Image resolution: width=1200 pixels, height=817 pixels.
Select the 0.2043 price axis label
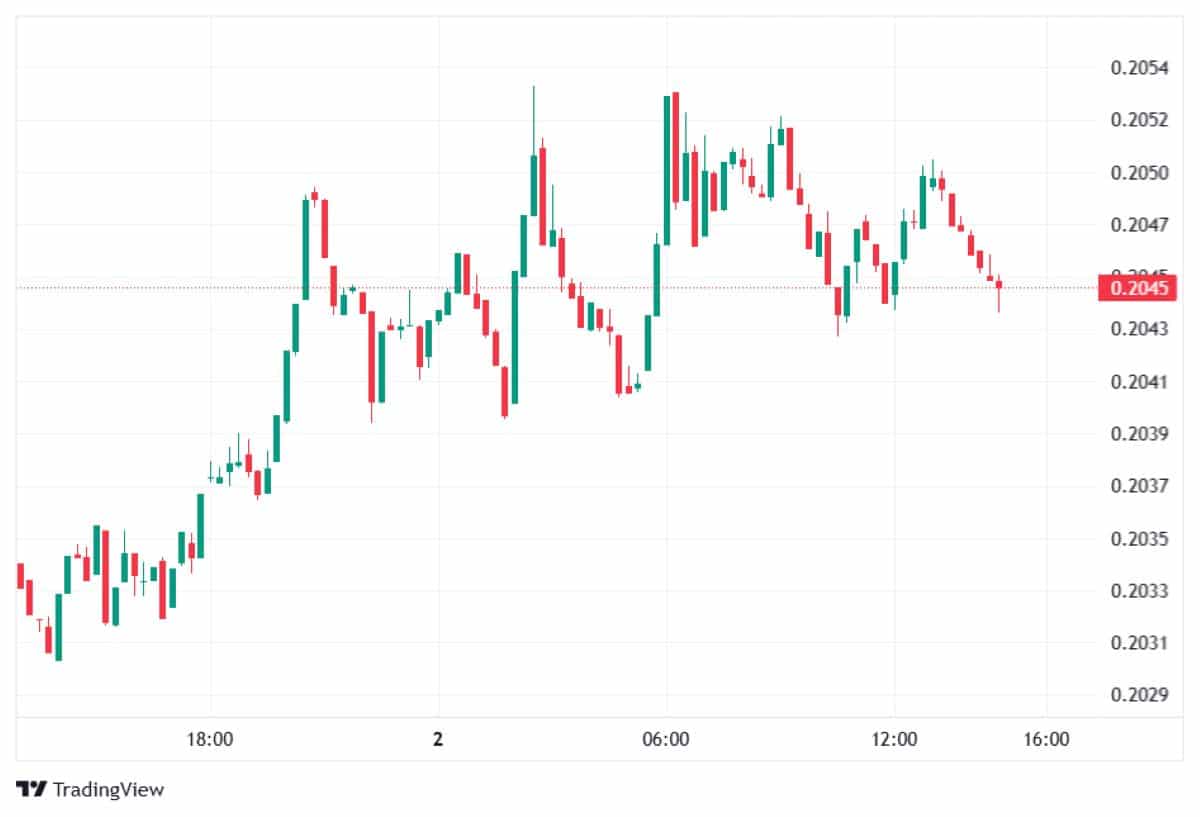[x=1139, y=329]
